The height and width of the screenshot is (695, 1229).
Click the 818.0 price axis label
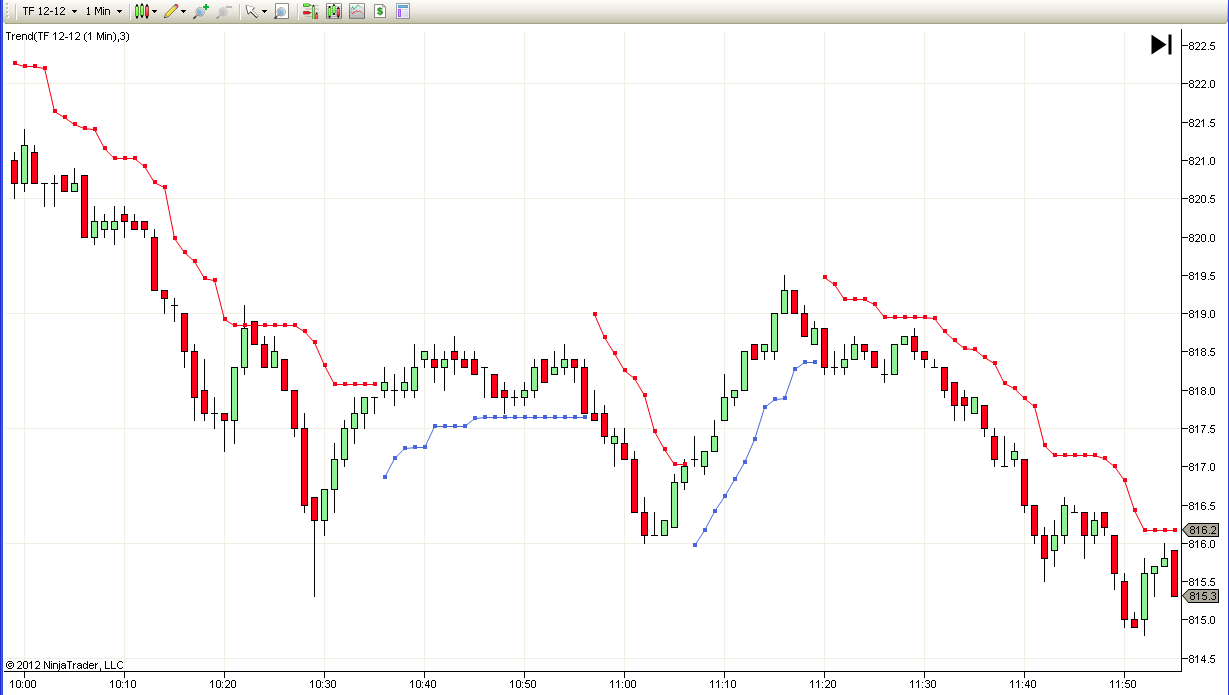click(x=1200, y=391)
